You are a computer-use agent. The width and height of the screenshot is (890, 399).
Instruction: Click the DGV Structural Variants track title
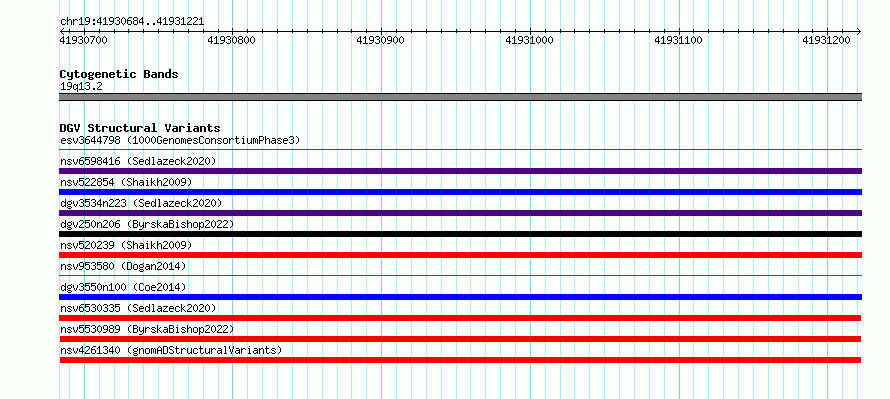click(140, 128)
